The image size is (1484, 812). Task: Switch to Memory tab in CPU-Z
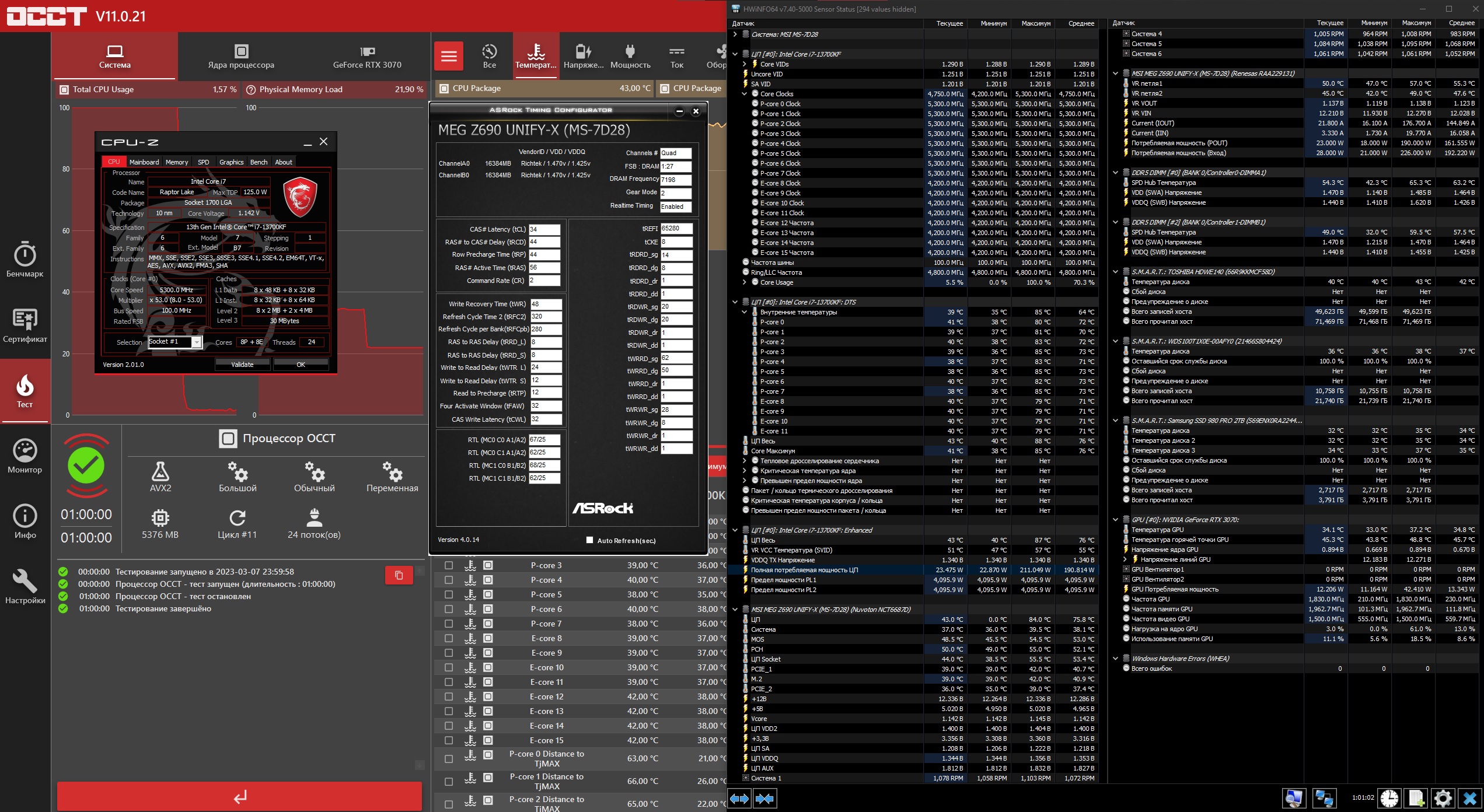[176, 162]
